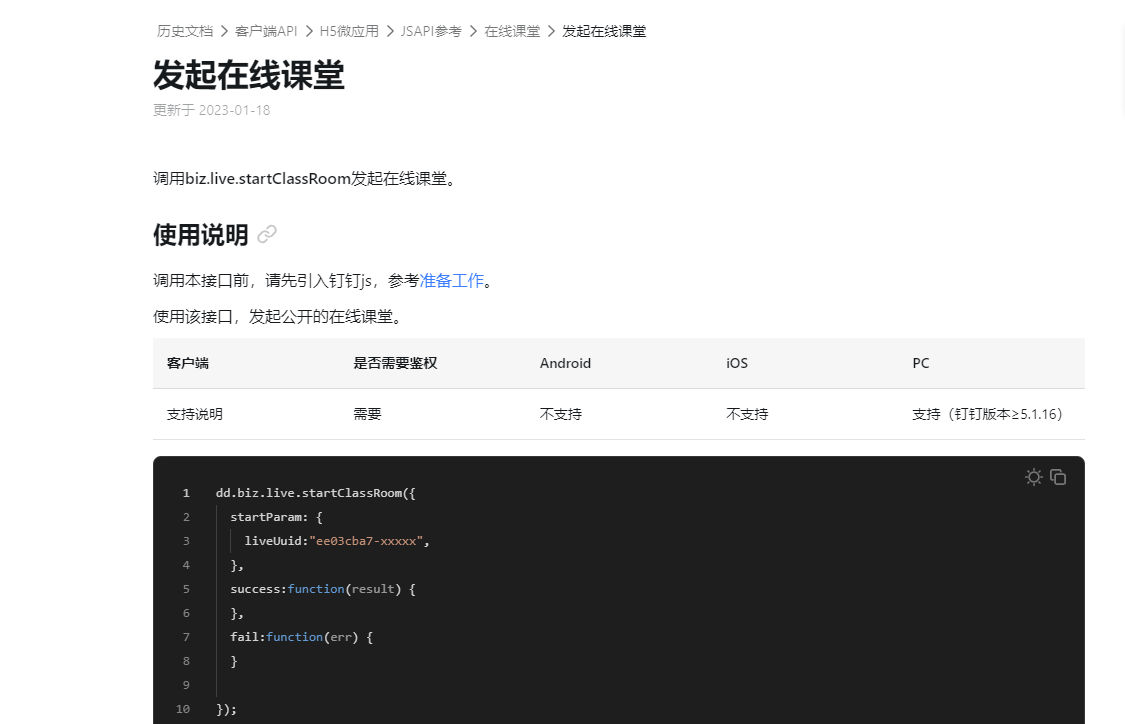
Task: Click code line dd.biz.live.startClassRoom({
Action: (x=316, y=493)
